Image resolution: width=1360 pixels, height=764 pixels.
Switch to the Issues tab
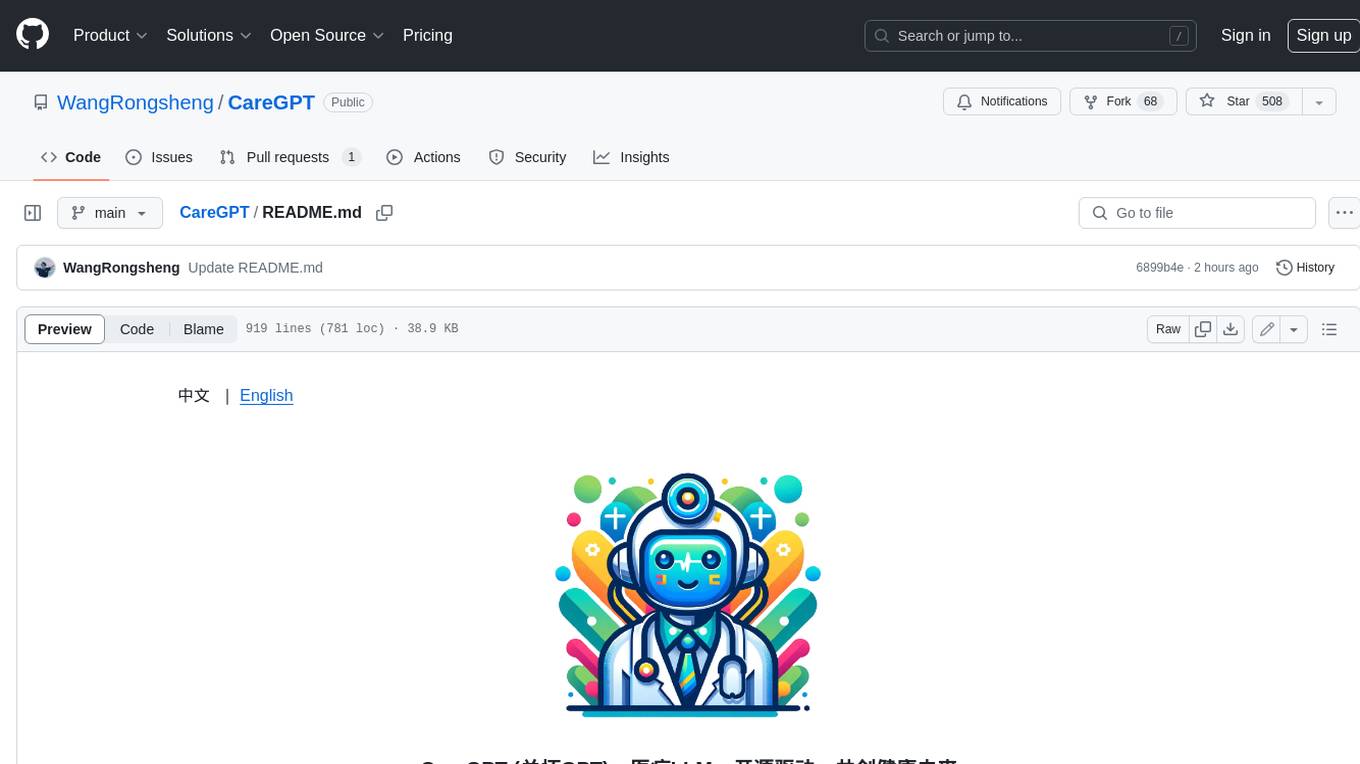click(159, 157)
